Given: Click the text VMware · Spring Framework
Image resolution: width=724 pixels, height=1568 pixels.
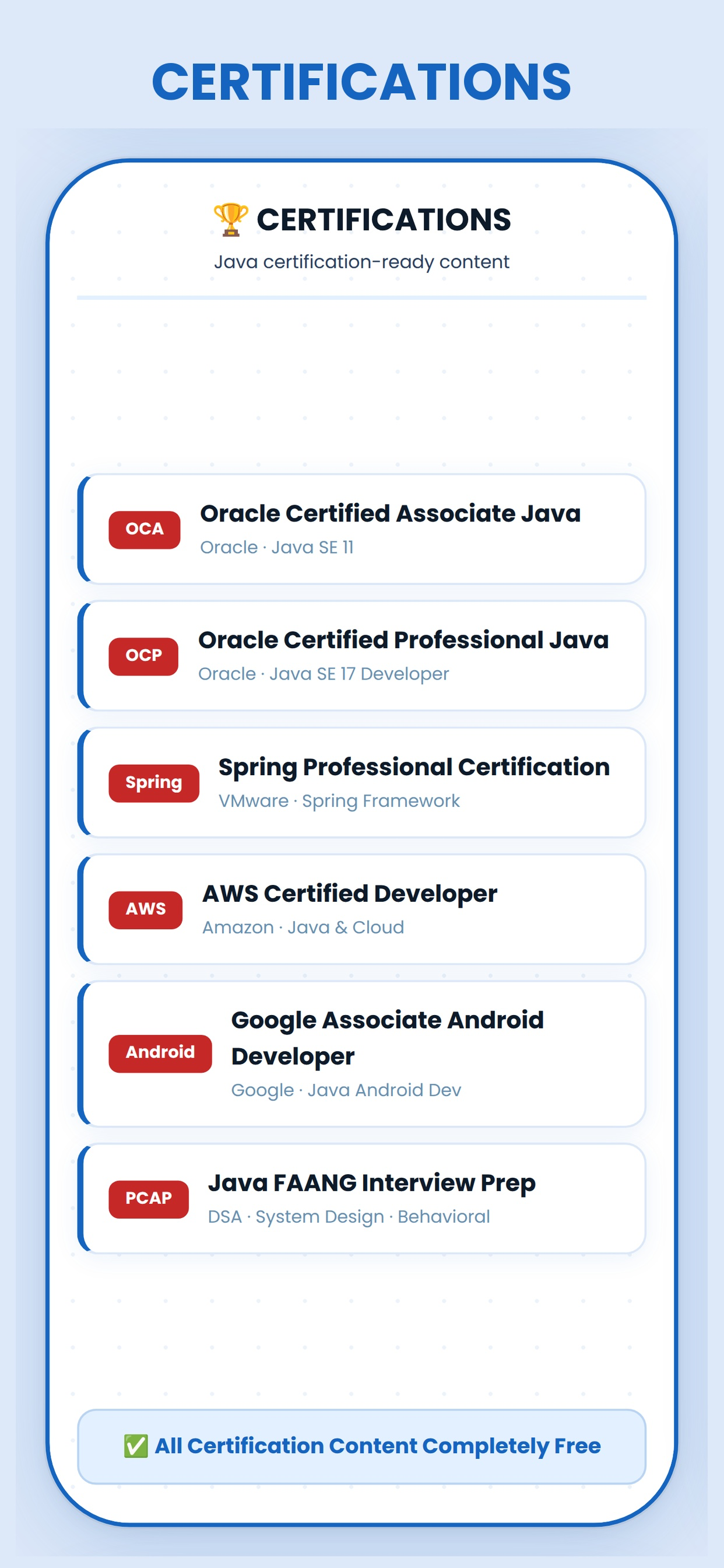Looking at the screenshot, I should 339,801.
